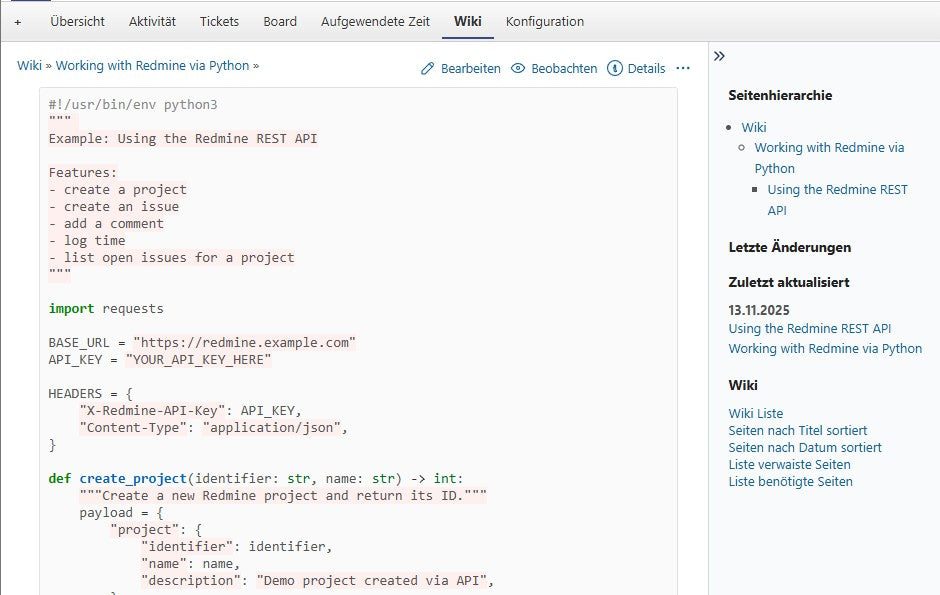Click the plus button in top bar
940x595 pixels.
(18, 21)
